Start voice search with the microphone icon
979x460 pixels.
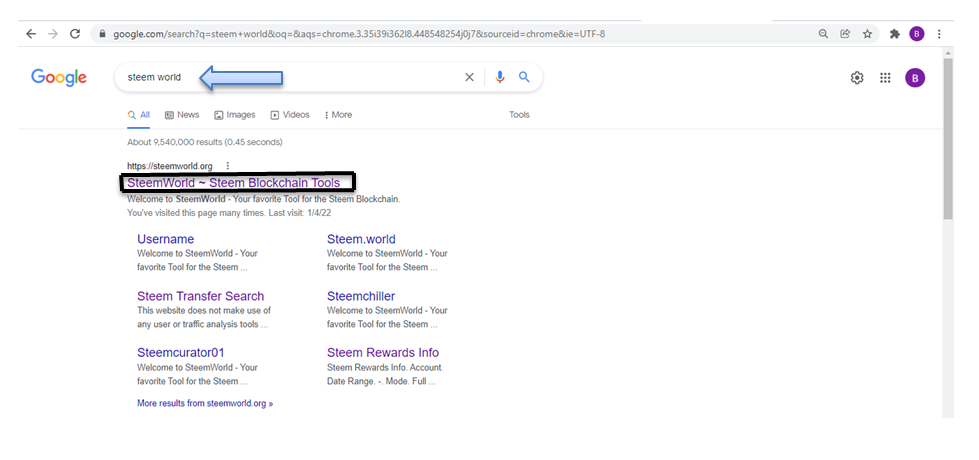tap(499, 77)
